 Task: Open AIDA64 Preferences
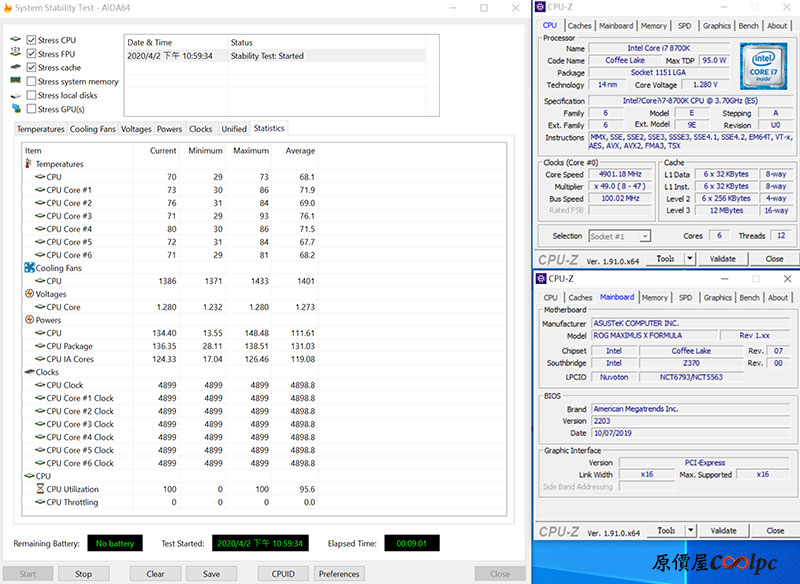pyautogui.click(x=339, y=574)
